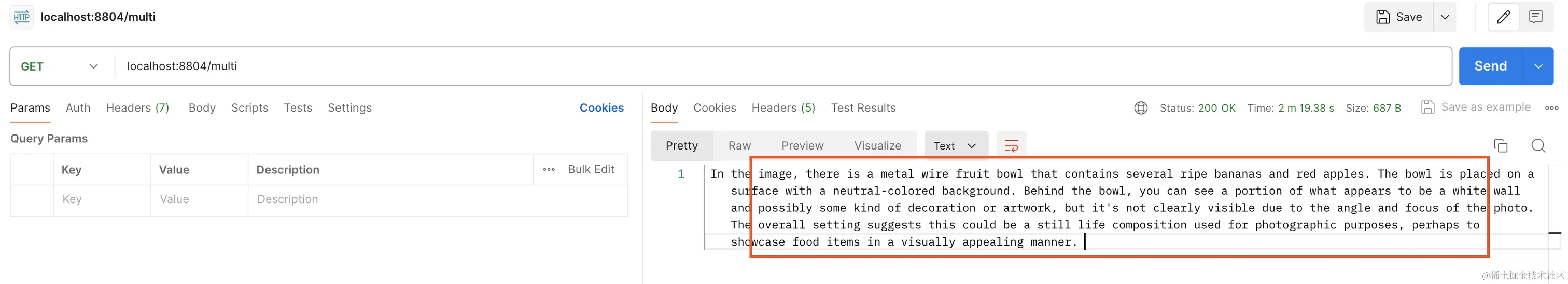This screenshot has height=284, width=1568.
Task: Open the Send button dropdown arrow
Action: click(x=1538, y=66)
